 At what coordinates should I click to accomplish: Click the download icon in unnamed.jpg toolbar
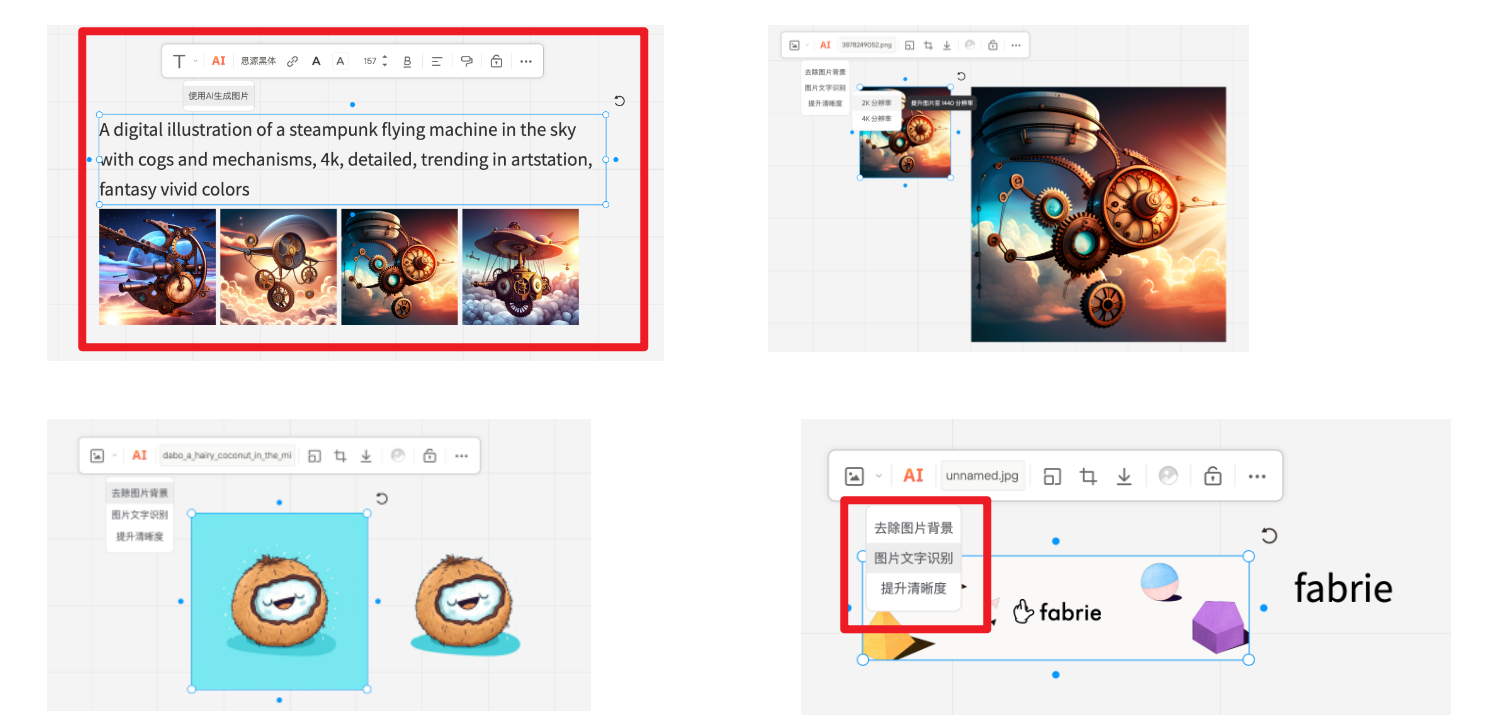[x=1124, y=476]
